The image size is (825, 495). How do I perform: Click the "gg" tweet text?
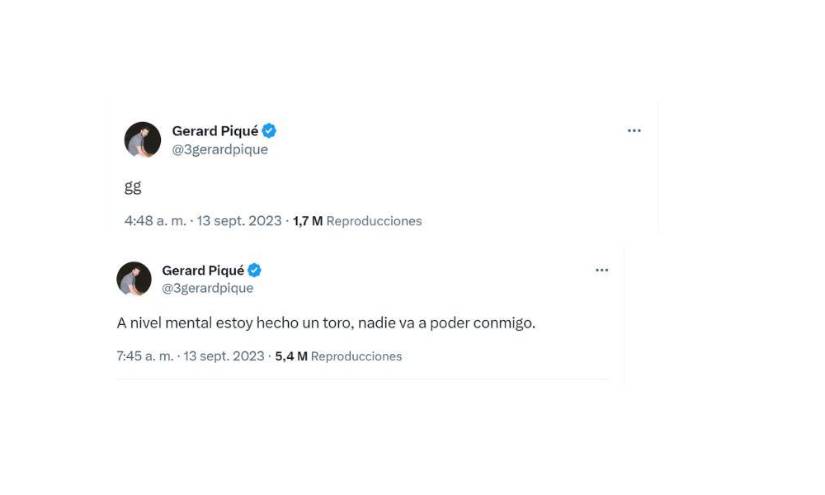coord(132,188)
